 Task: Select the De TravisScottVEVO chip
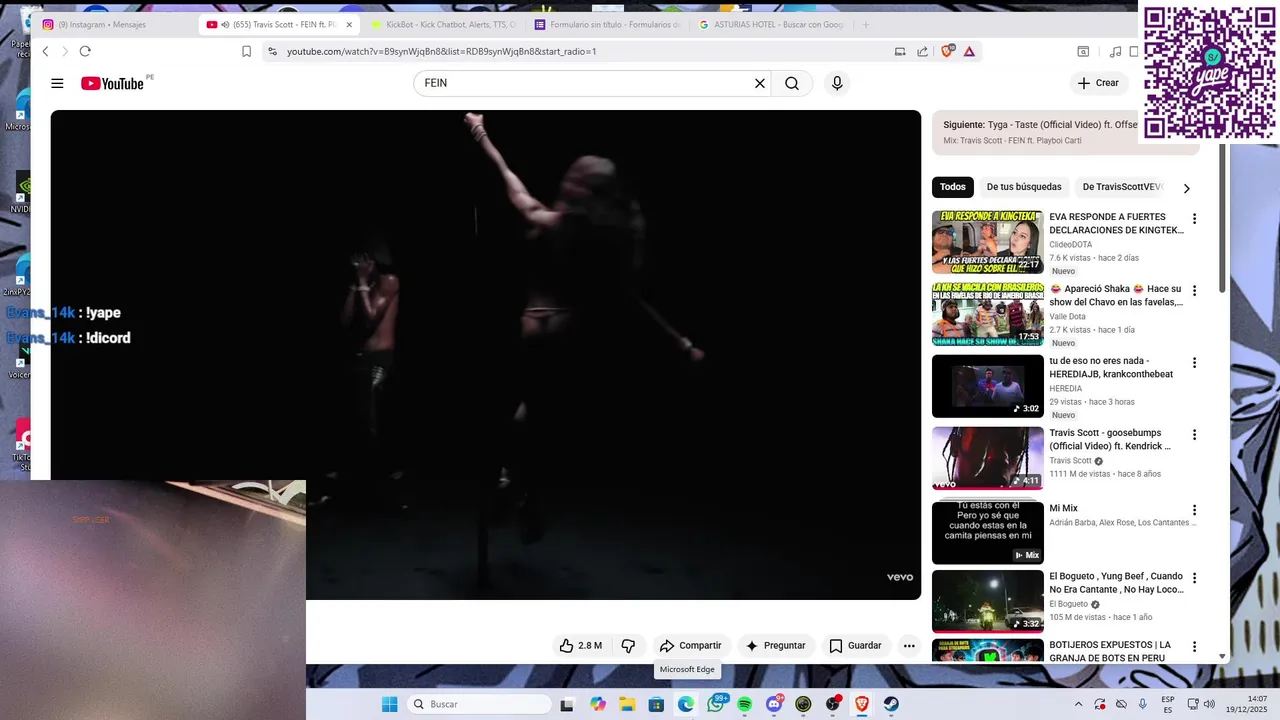pos(1122,187)
